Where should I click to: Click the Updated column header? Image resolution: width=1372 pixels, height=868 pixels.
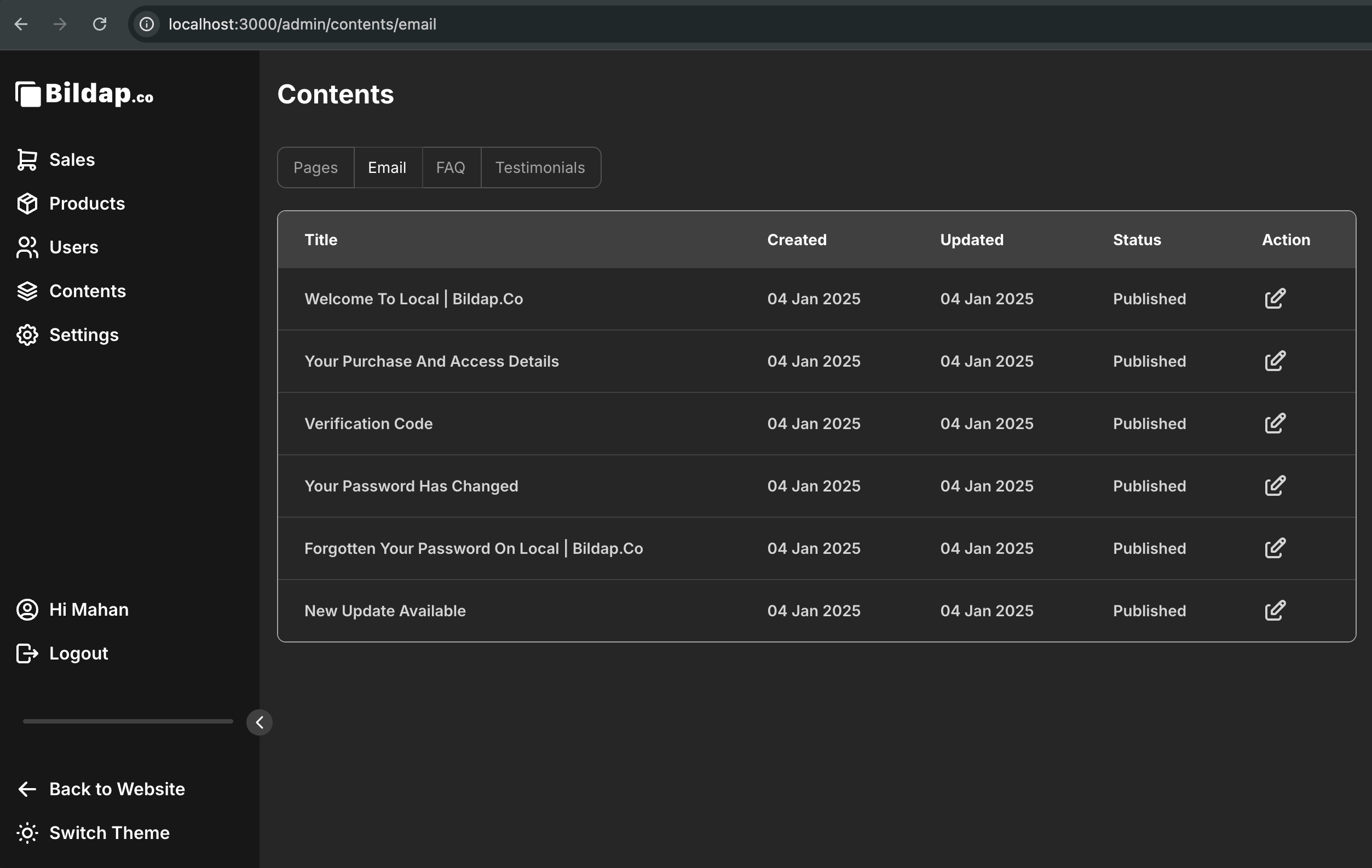[x=971, y=240]
